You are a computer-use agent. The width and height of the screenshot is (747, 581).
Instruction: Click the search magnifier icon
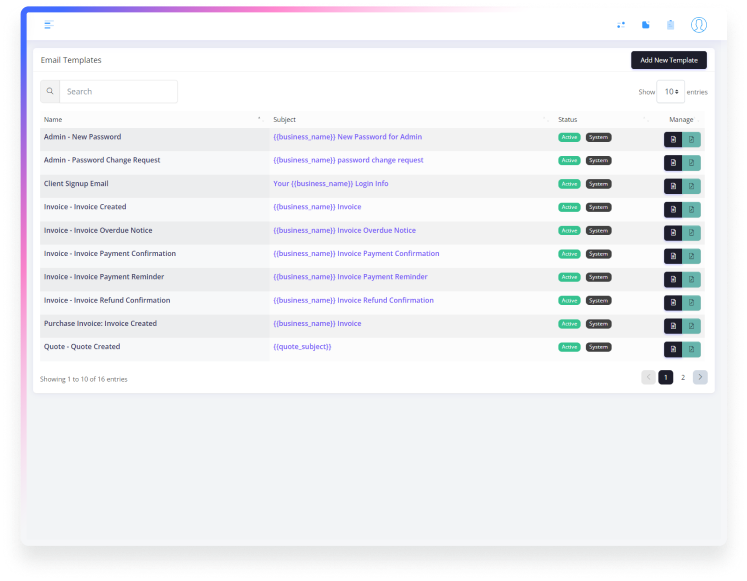click(50, 92)
